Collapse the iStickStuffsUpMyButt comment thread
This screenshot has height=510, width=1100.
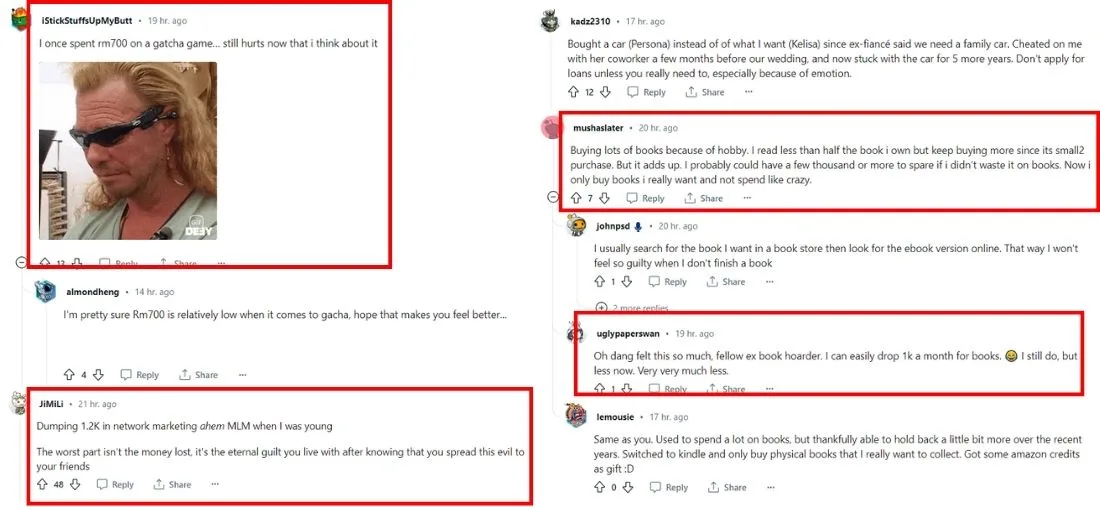(21, 262)
